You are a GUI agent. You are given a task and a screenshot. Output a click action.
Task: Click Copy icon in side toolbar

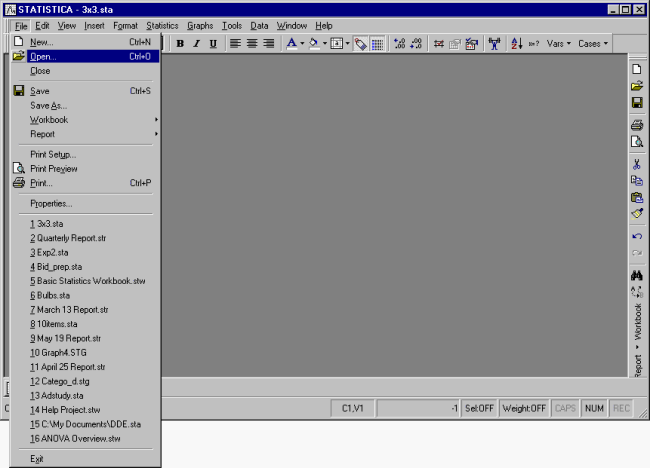(637, 181)
